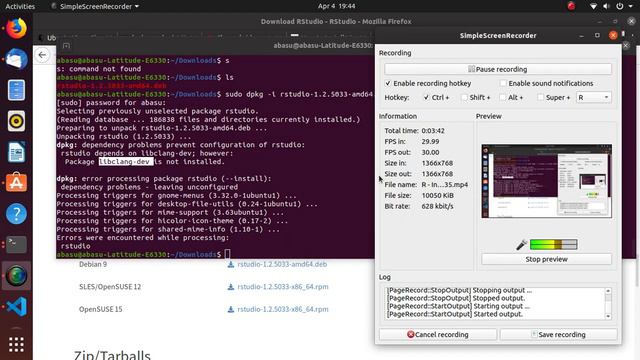Click Stop preview button
Screen dimensions: 640x360
tap(547, 259)
